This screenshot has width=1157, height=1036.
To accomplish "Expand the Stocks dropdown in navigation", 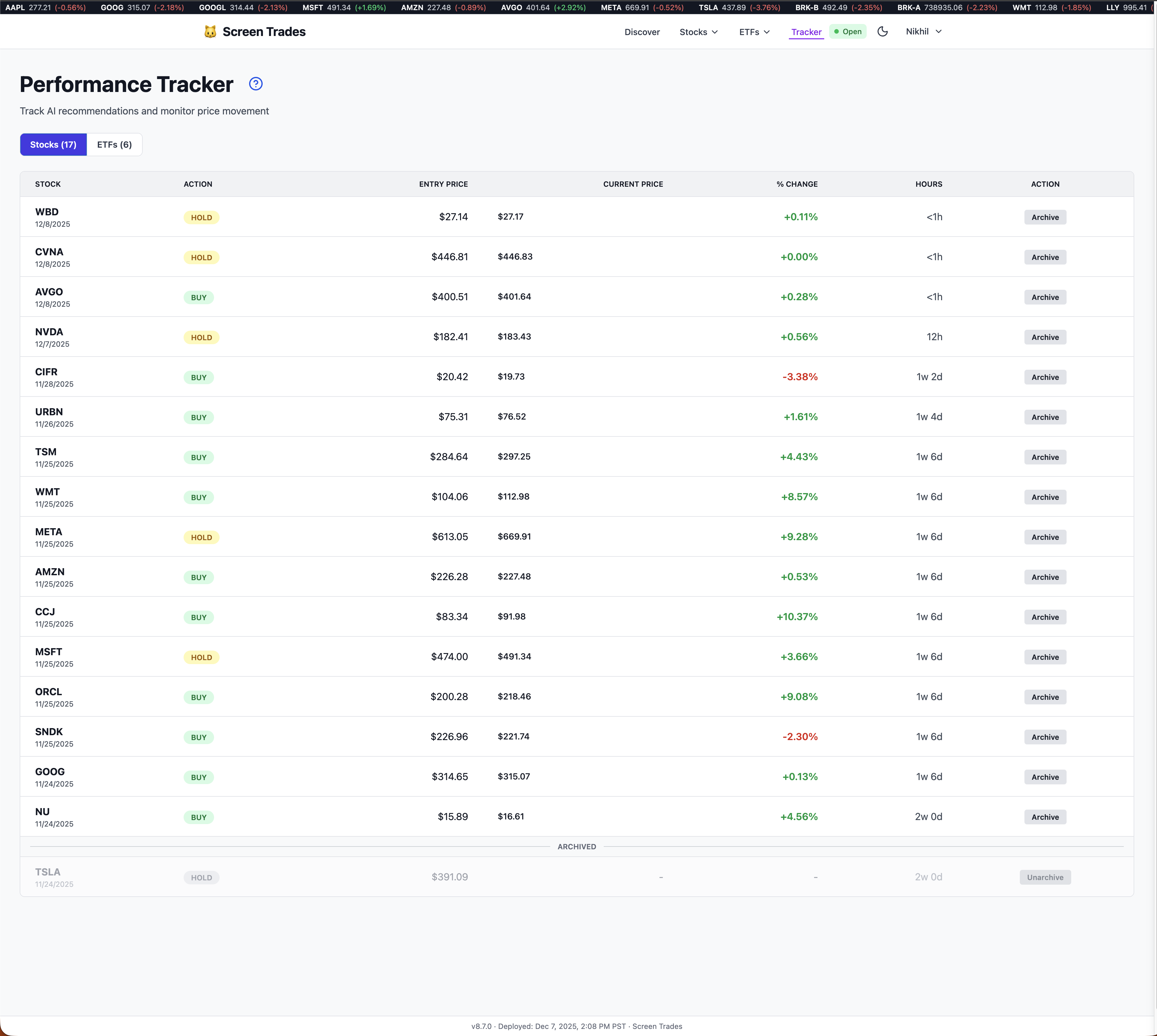I will point(698,32).
